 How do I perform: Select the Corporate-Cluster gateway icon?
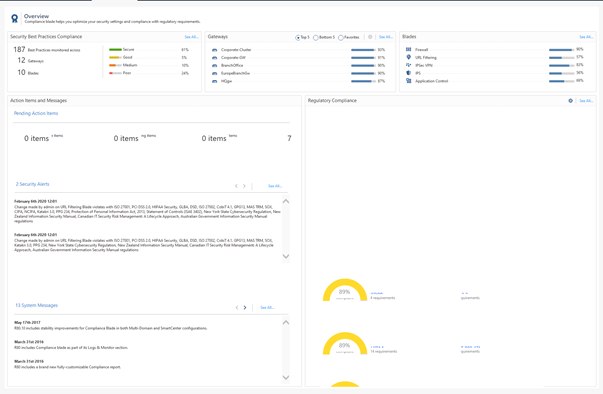coord(215,50)
